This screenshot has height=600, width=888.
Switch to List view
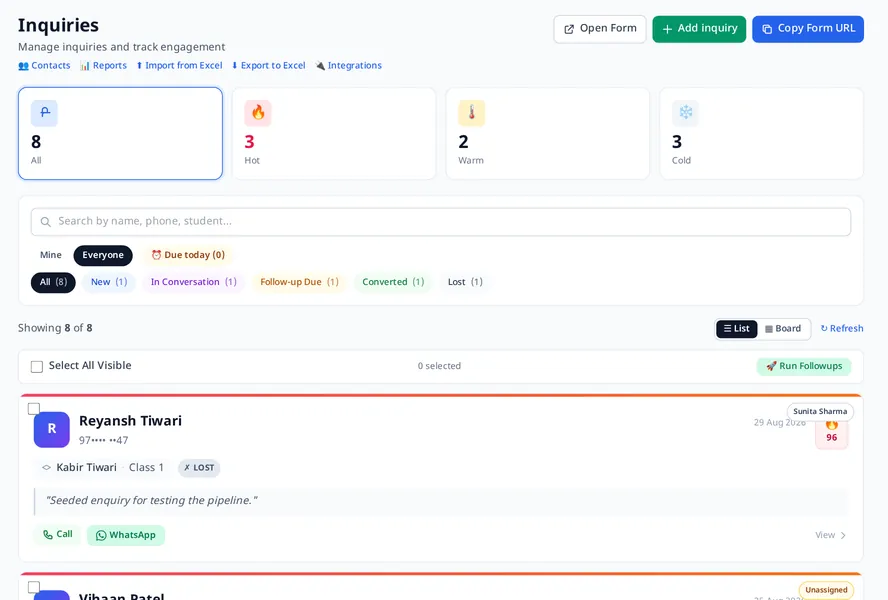pos(736,329)
